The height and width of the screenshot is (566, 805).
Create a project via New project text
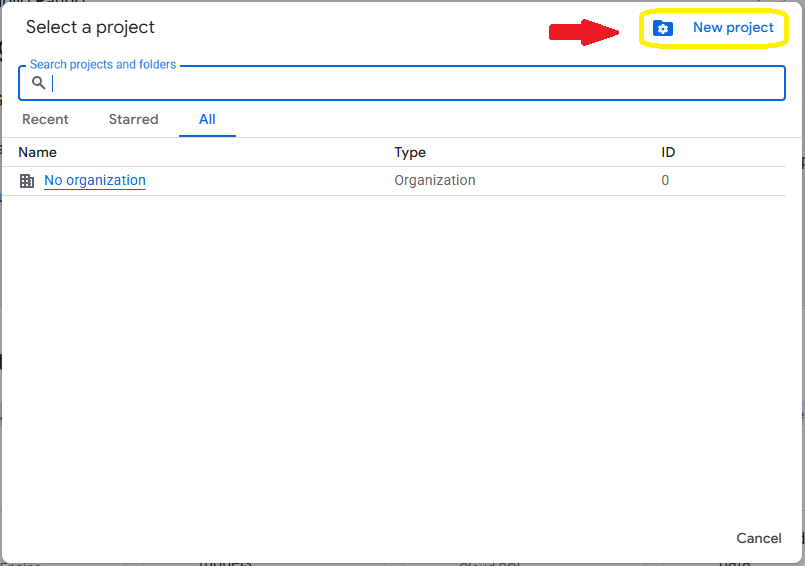click(x=733, y=27)
